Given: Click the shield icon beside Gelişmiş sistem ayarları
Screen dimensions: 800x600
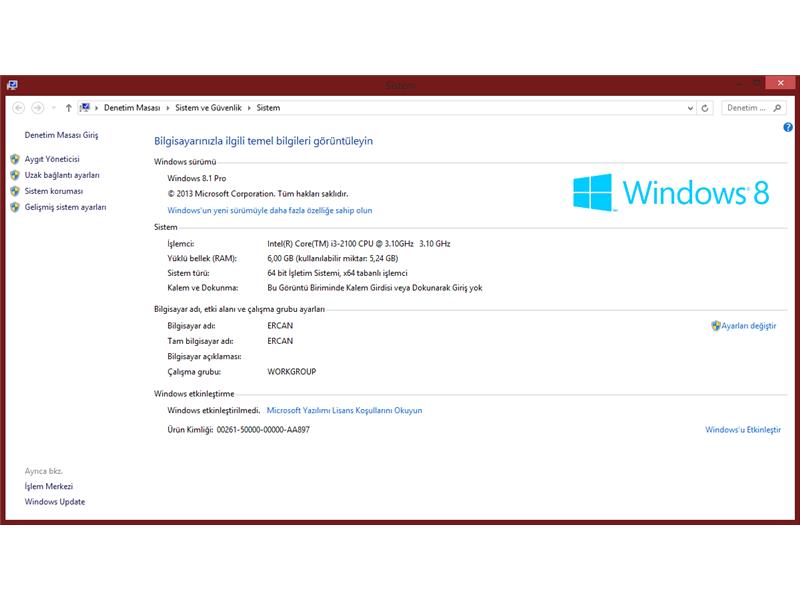Looking at the screenshot, I should (x=15, y=207).
